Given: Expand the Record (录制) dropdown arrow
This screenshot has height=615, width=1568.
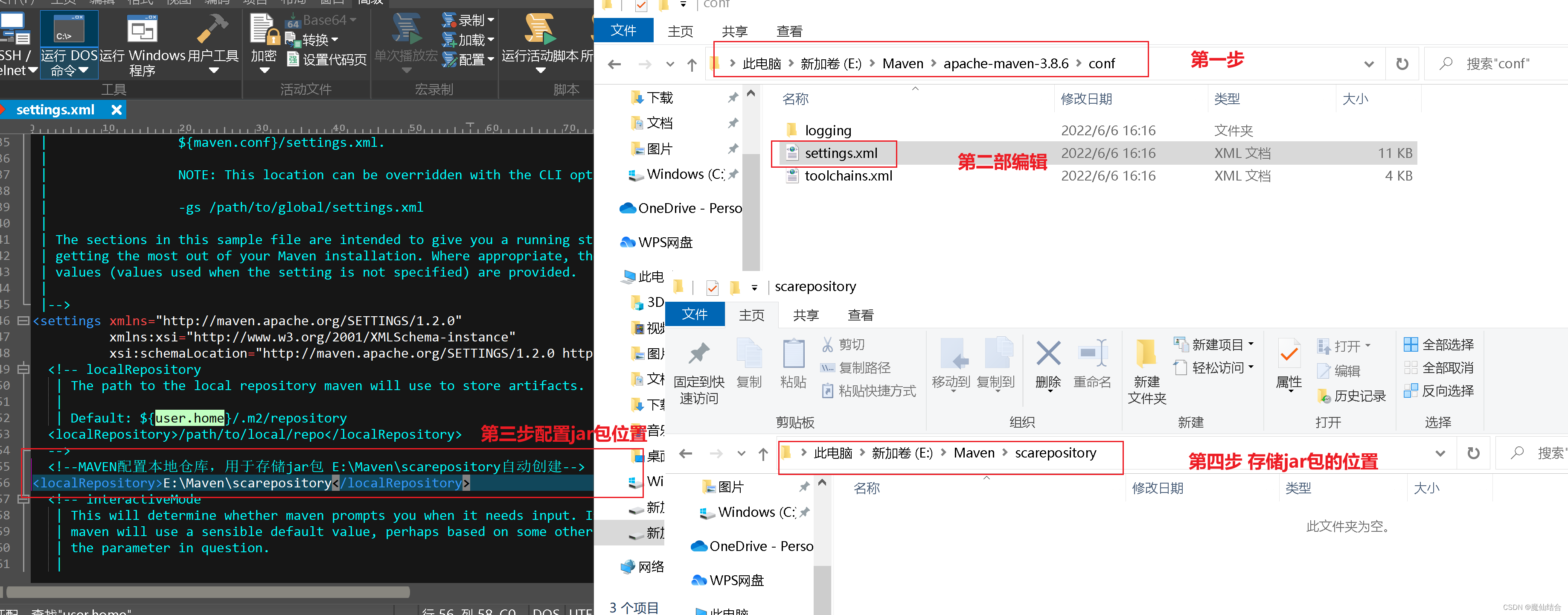Looking at the screenshot, I should pyautogui.click(x=491, y=20).
